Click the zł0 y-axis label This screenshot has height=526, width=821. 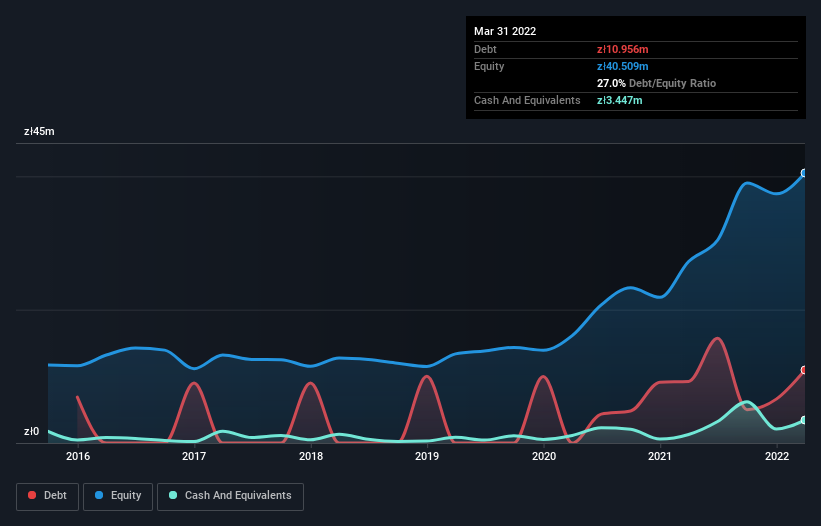pos(31,431)
